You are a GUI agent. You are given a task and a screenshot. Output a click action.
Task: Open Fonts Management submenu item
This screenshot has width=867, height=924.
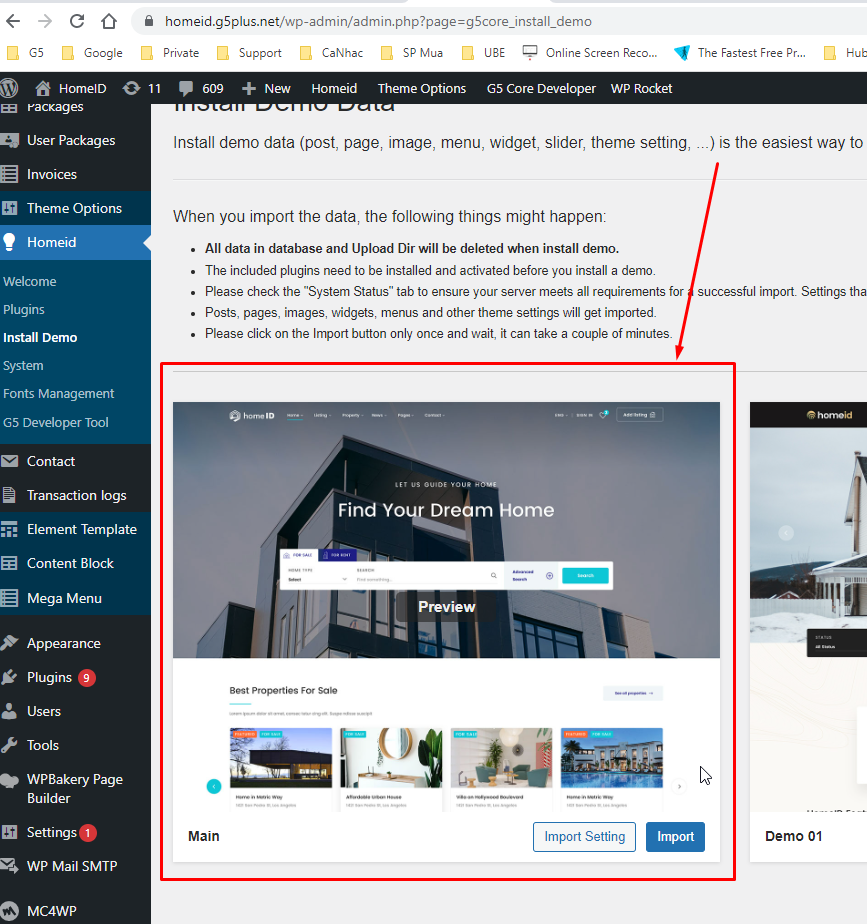[58, 394]
